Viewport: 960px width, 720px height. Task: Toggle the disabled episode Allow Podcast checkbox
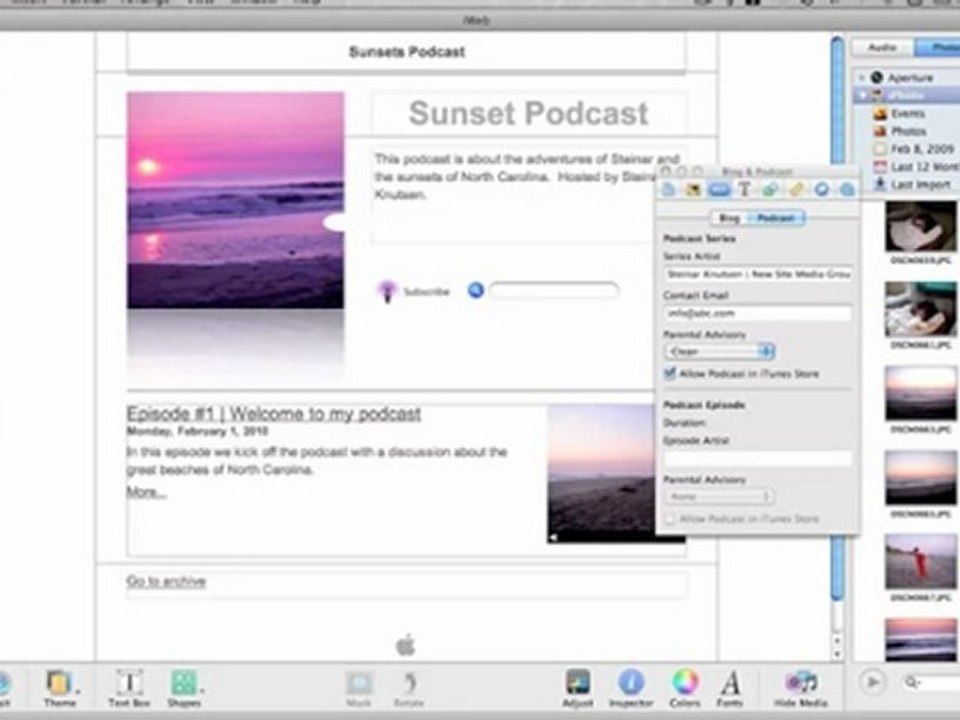tap(670, 519)
